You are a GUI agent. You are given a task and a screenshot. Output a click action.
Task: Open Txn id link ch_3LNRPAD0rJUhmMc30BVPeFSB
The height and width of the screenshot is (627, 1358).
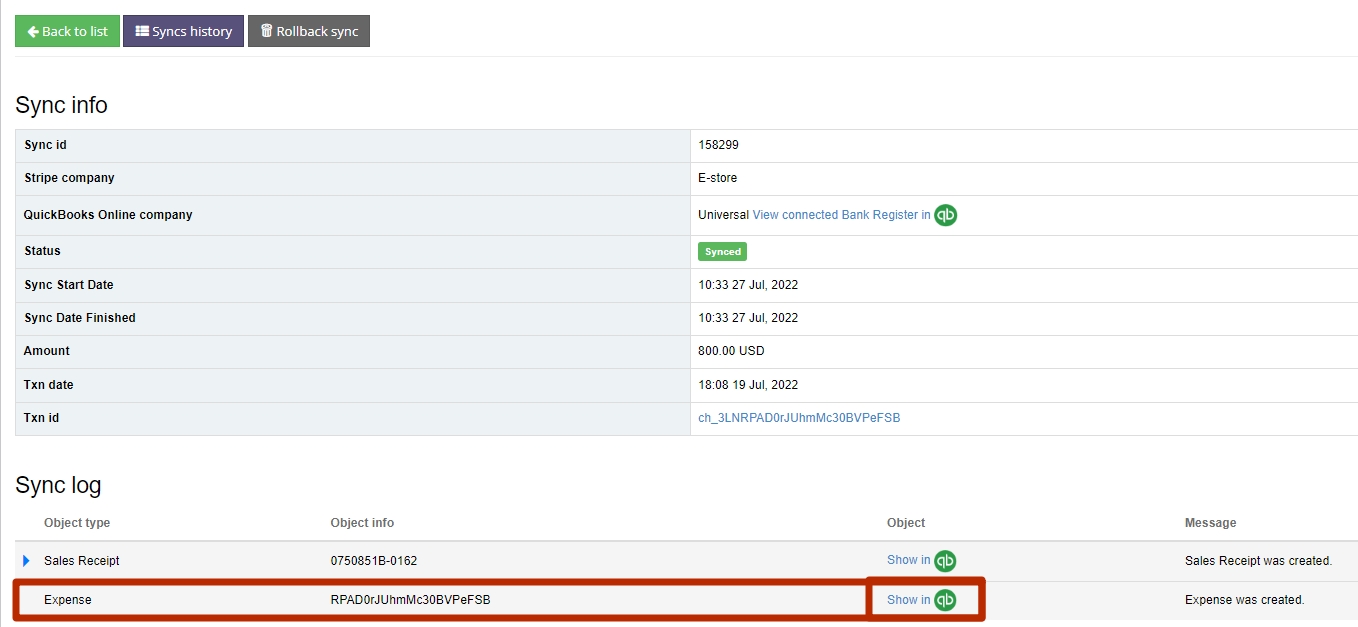click(x=798, y=418)
